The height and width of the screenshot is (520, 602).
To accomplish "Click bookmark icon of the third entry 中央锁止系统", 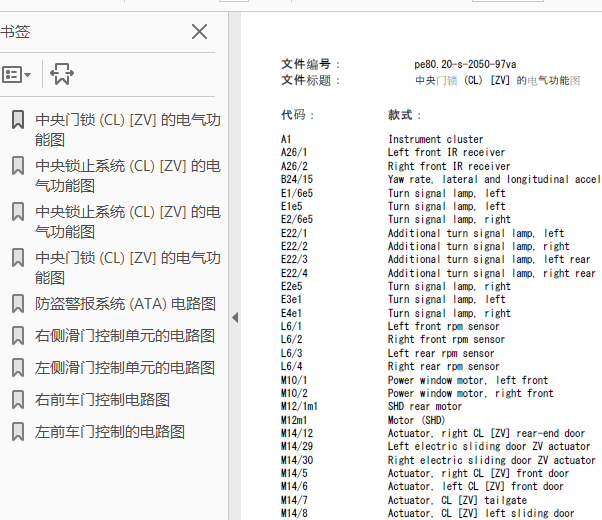I will click(18, 212).
